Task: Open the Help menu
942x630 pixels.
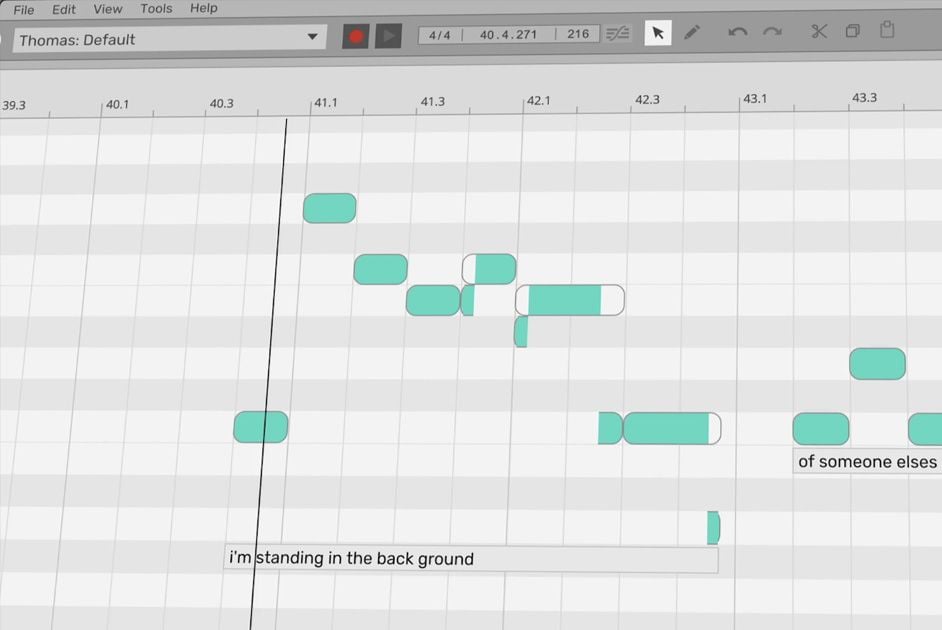Action: 204,8
